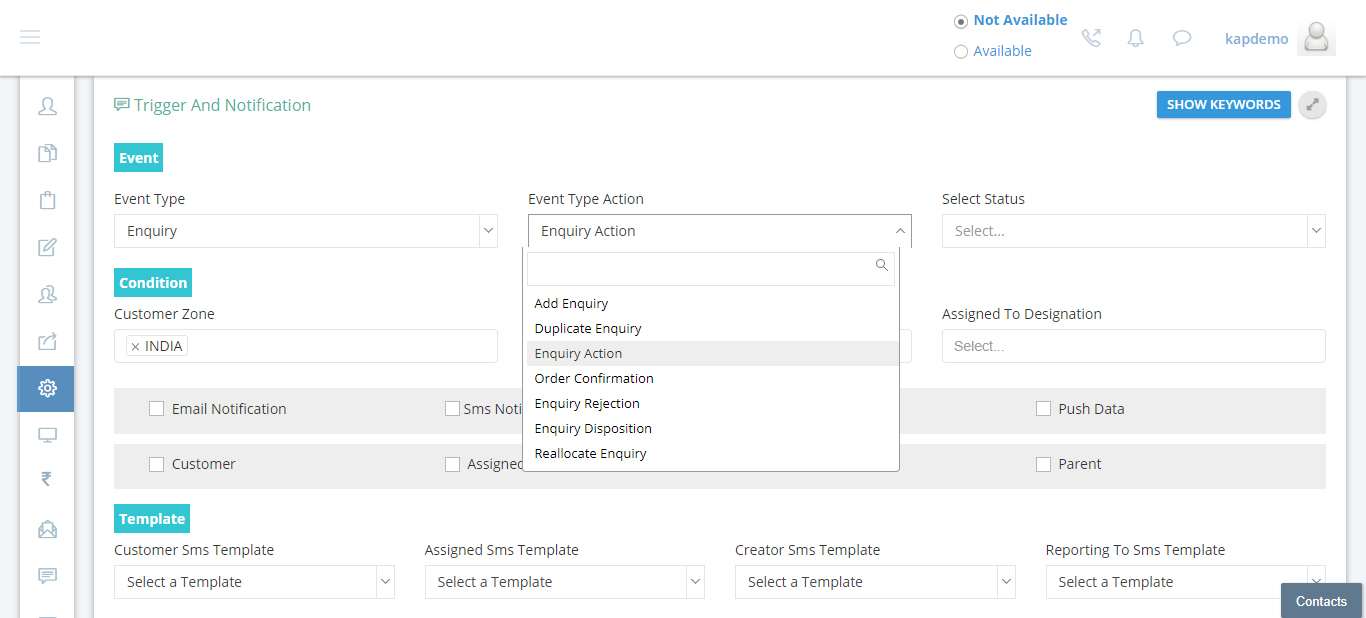The image size is (1366, 618).
Task: Expand Event Type dropdown showing Enquiry
Action: pos(306,231)
